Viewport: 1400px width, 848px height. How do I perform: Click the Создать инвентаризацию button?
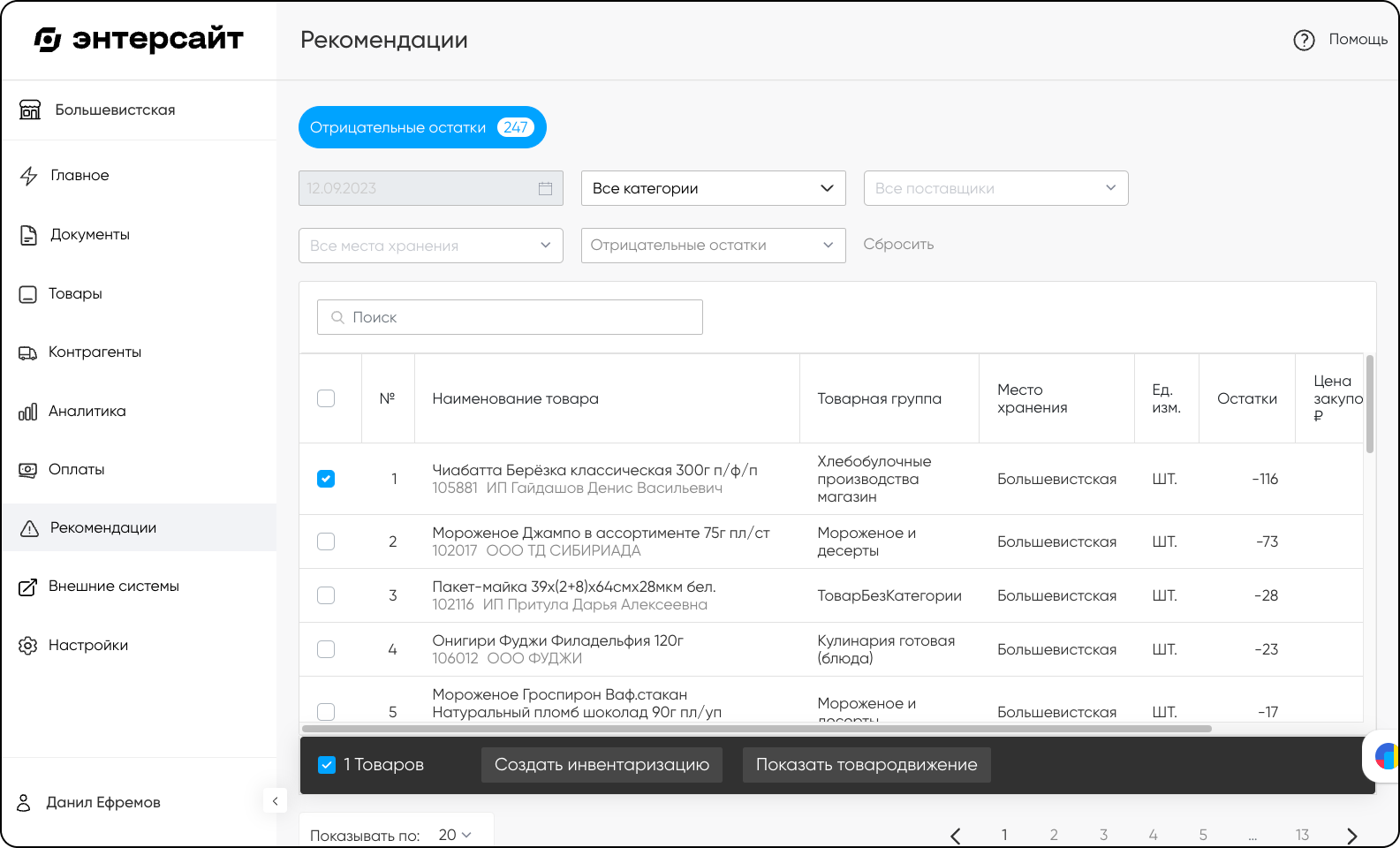(602, 765)
